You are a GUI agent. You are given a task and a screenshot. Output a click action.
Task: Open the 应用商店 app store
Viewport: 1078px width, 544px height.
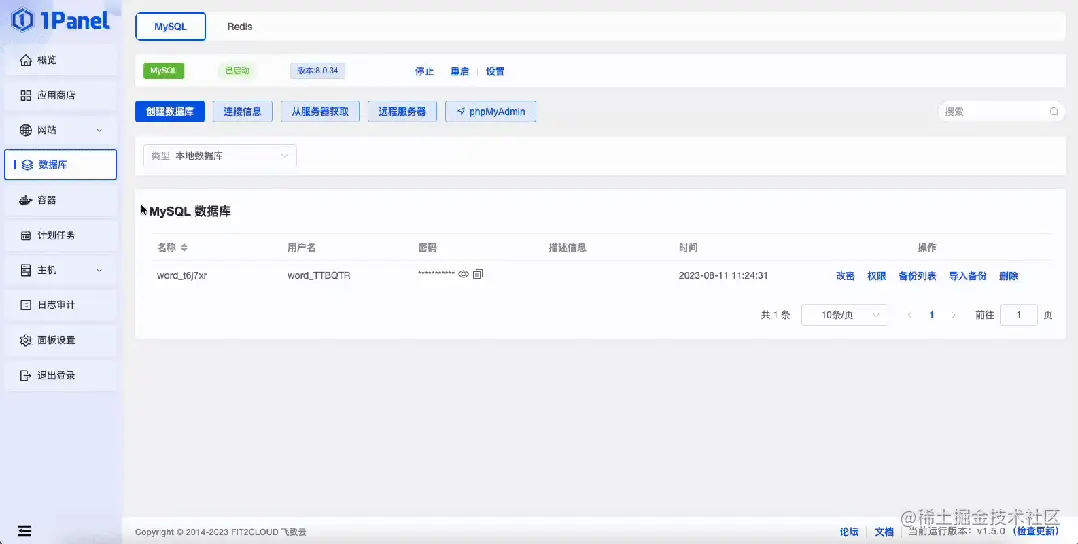(60, 96)
